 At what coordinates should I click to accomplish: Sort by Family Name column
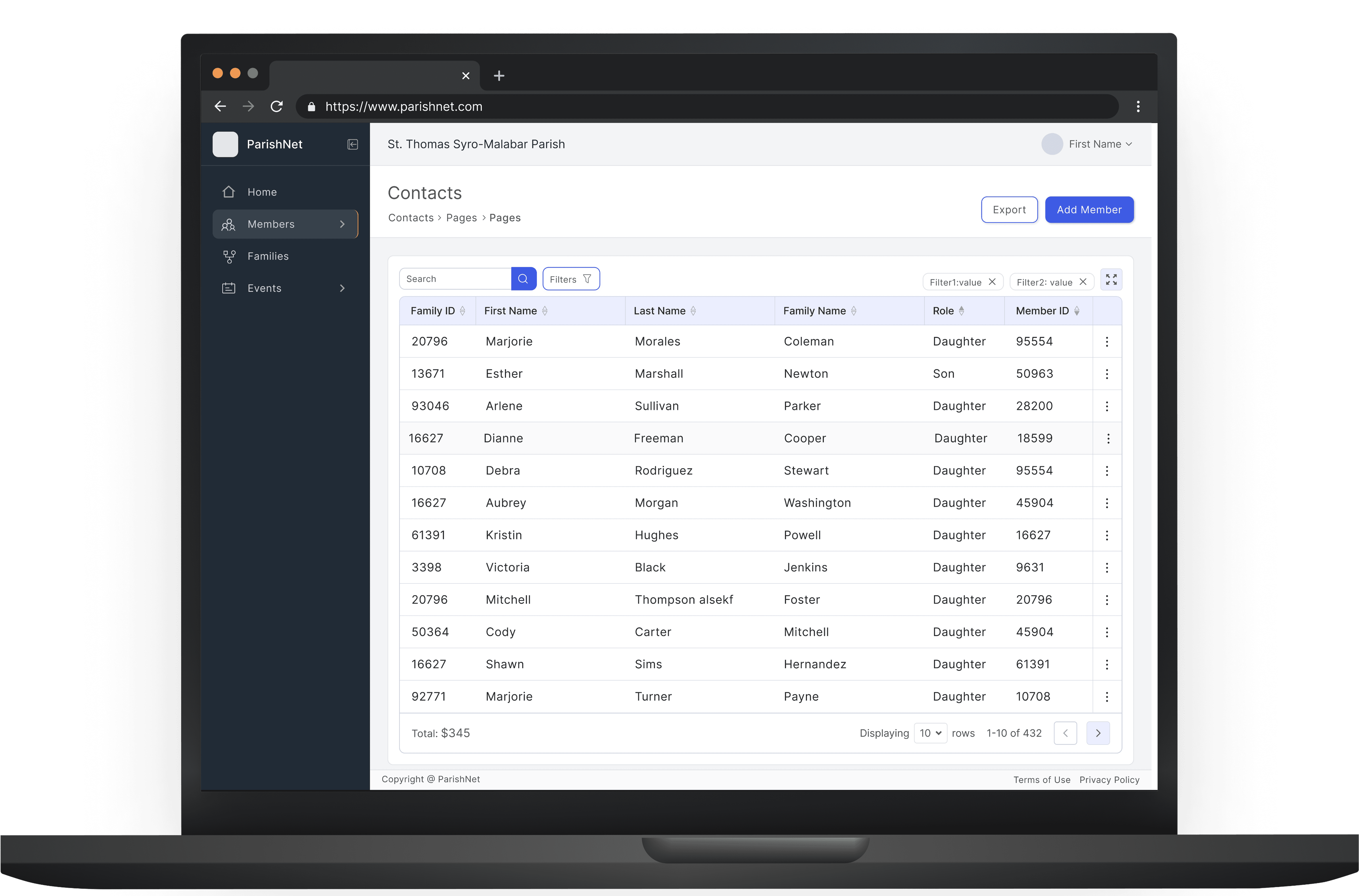click(x=854, y=311)
